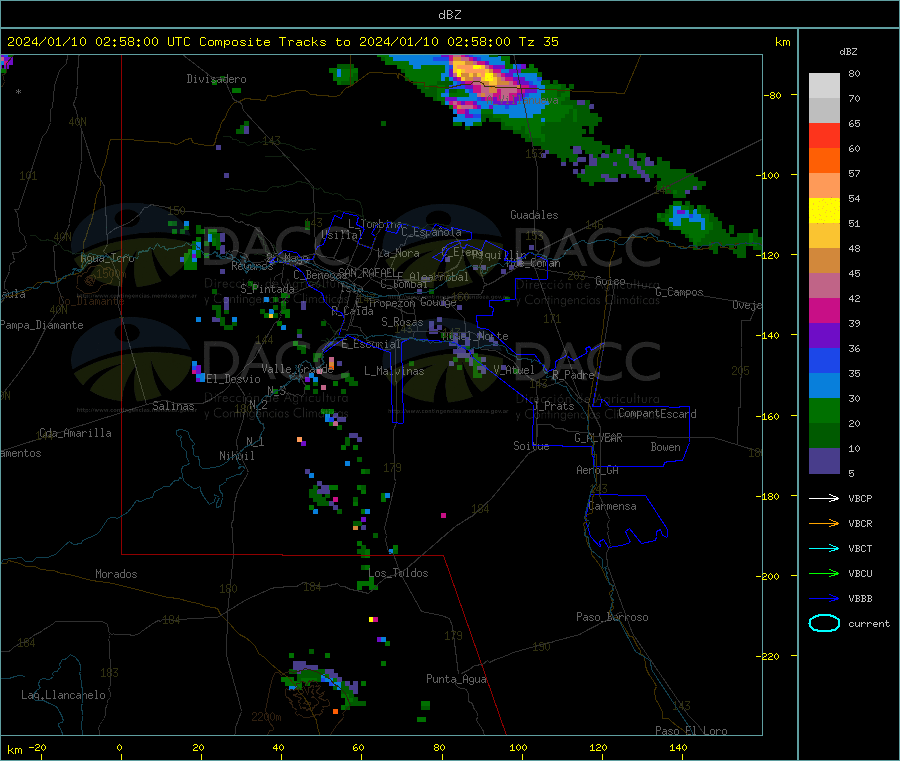
Task: Click the Lag.Llancanelo map label
Action: coord(64,695)
